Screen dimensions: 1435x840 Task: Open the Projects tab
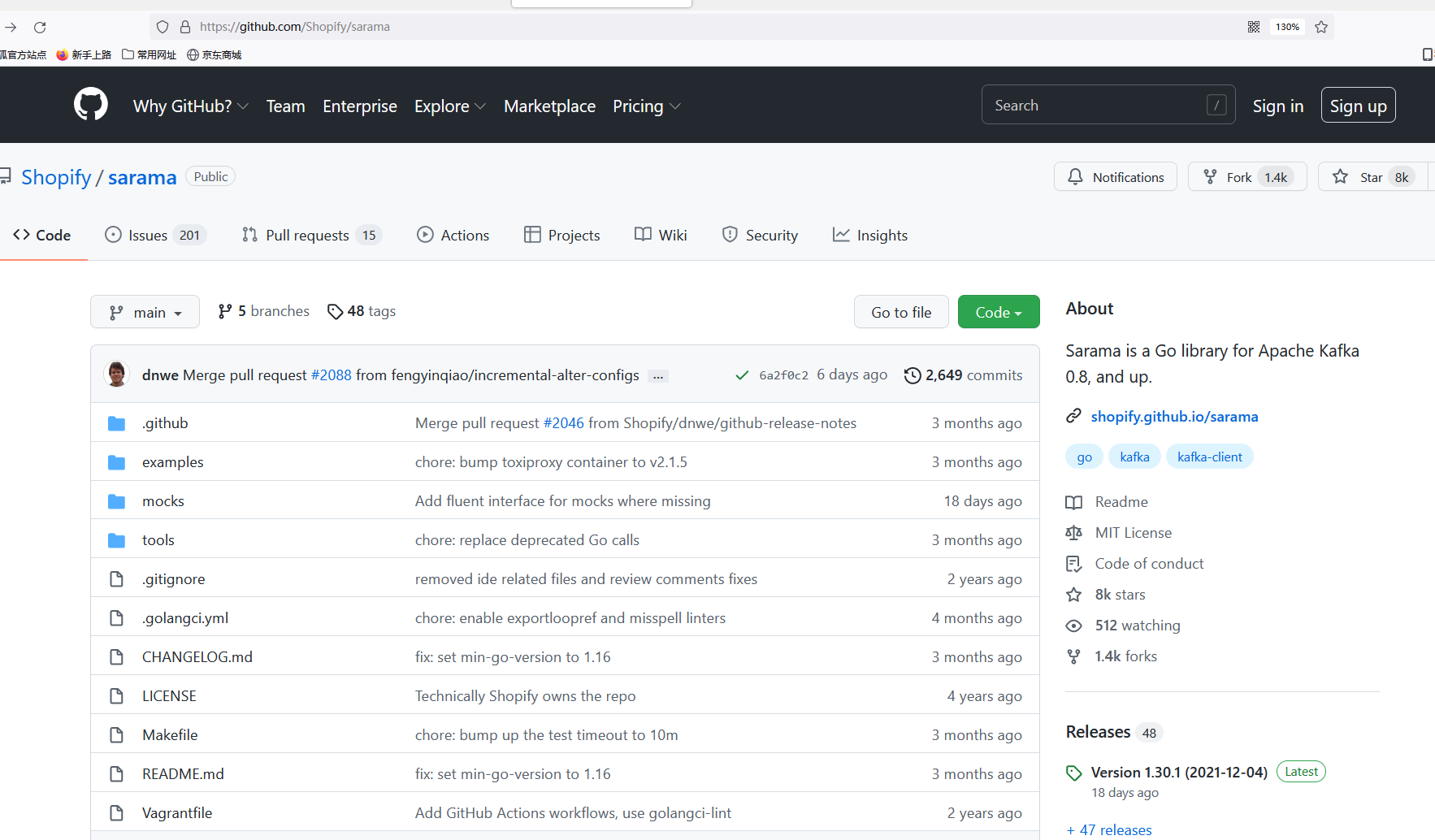(x=561, y=235)
